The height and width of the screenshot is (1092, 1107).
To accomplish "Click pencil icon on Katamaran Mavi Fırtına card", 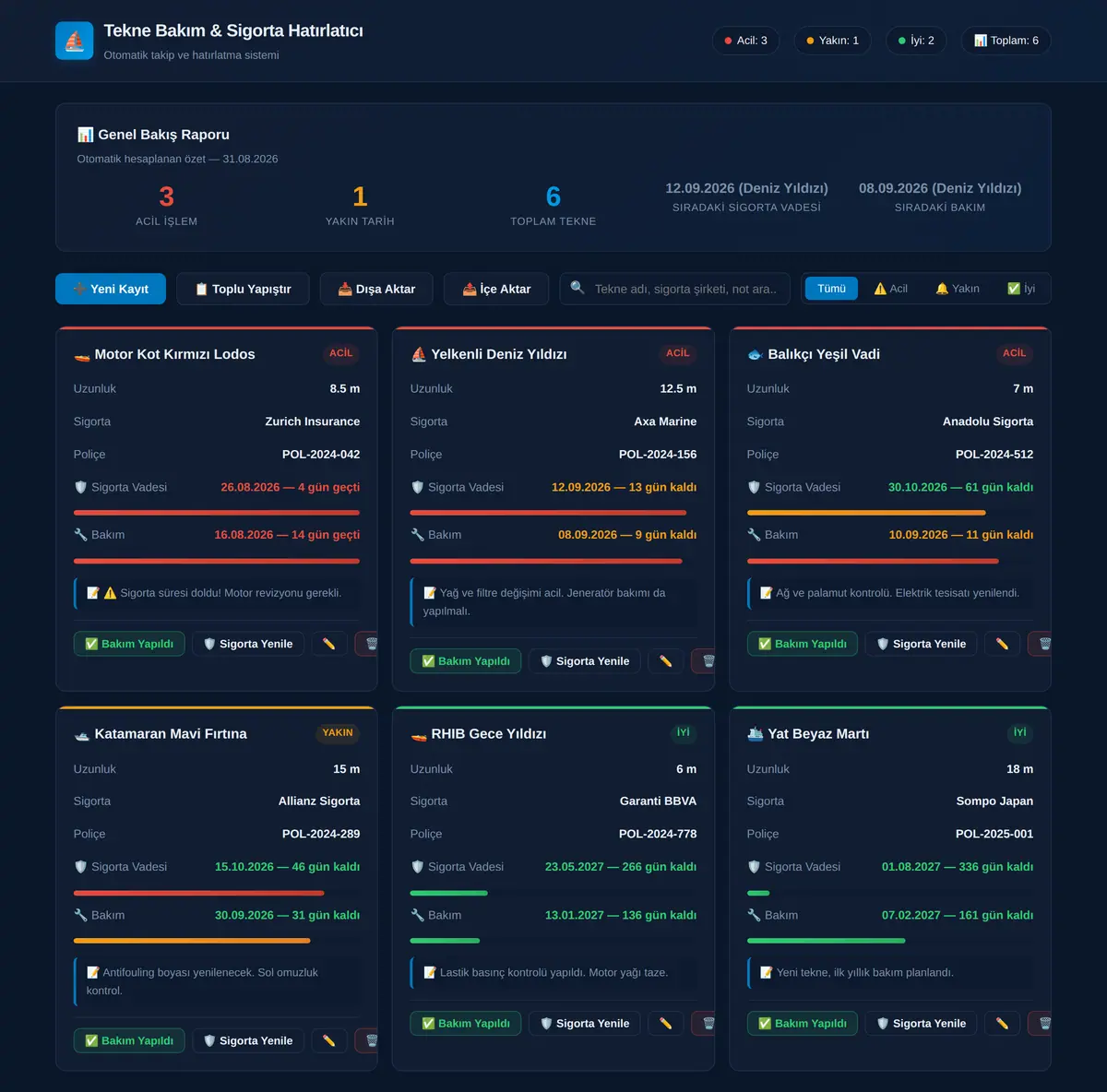I will 329,1040.
